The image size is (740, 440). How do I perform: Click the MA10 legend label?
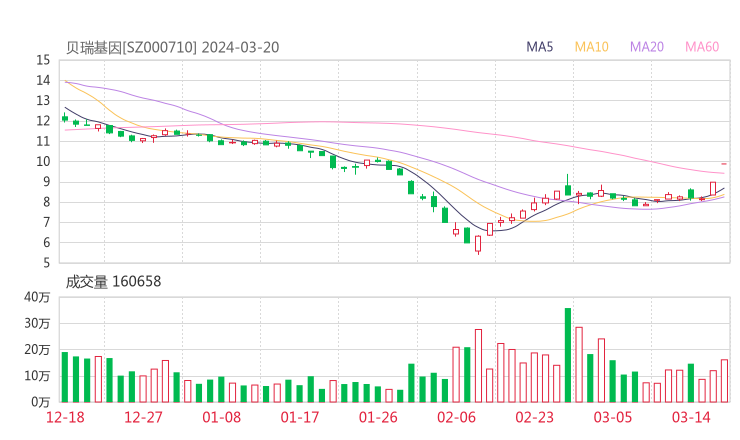click(x=591, y=47)
